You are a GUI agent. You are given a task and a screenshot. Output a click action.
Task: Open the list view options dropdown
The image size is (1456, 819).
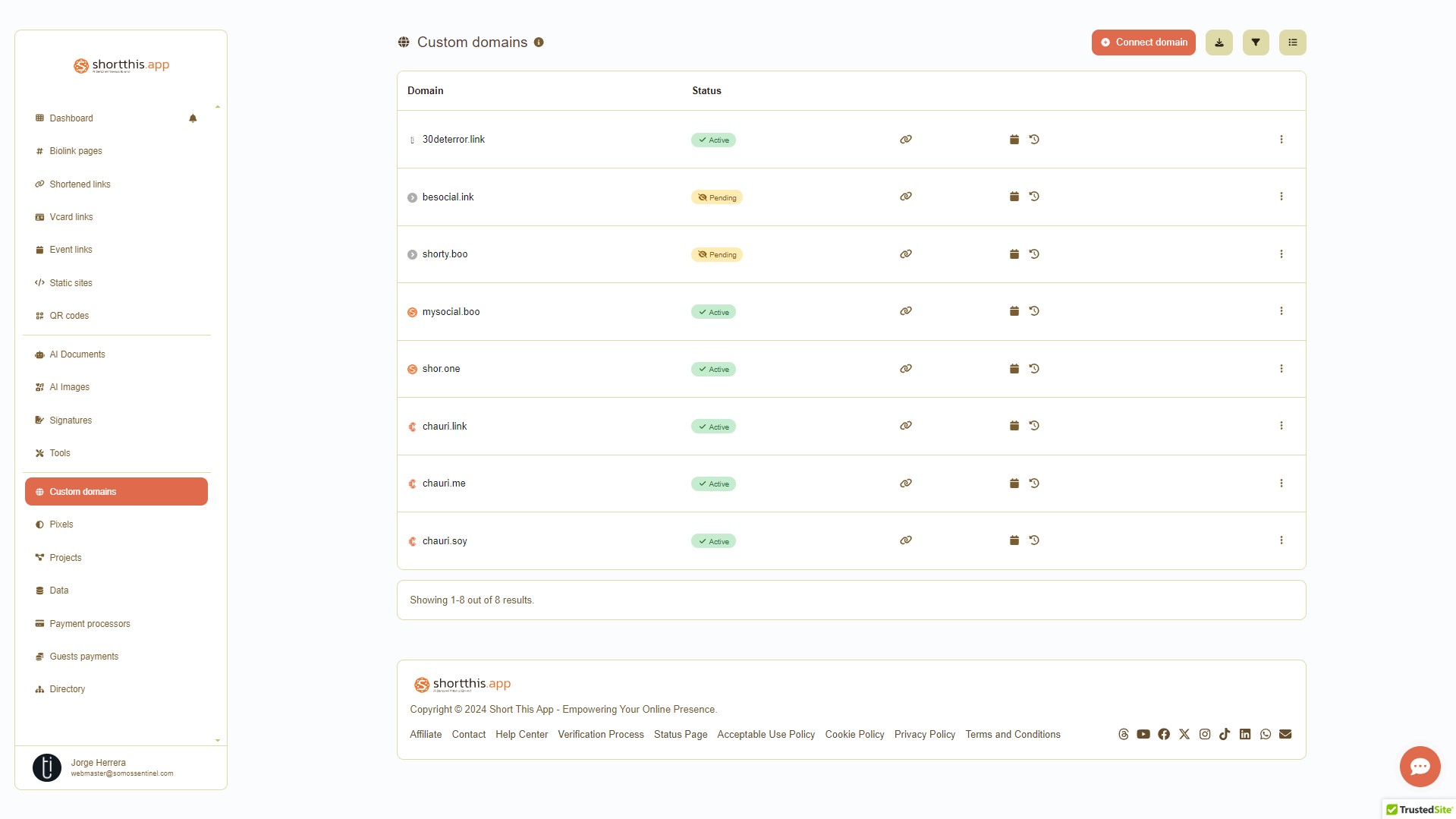pyautogui.click(x=1293, y=43)
